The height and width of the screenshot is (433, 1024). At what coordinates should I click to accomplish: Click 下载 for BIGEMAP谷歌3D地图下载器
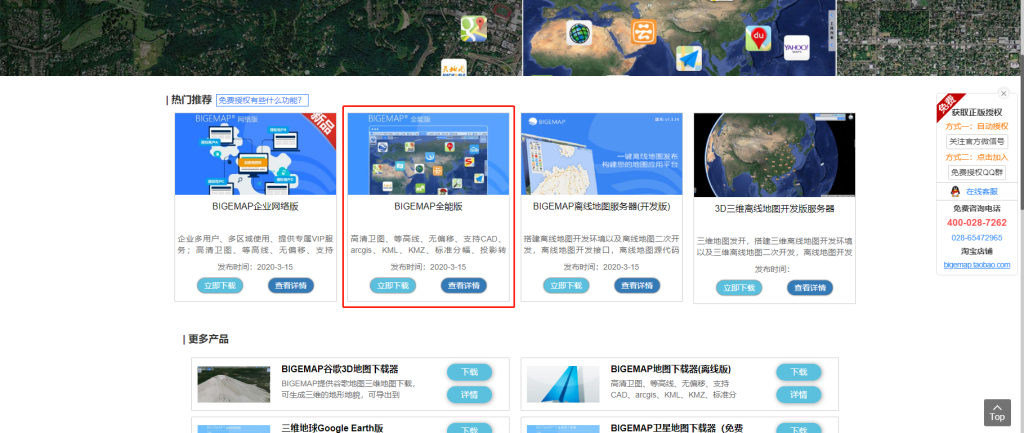coord(470,372)
